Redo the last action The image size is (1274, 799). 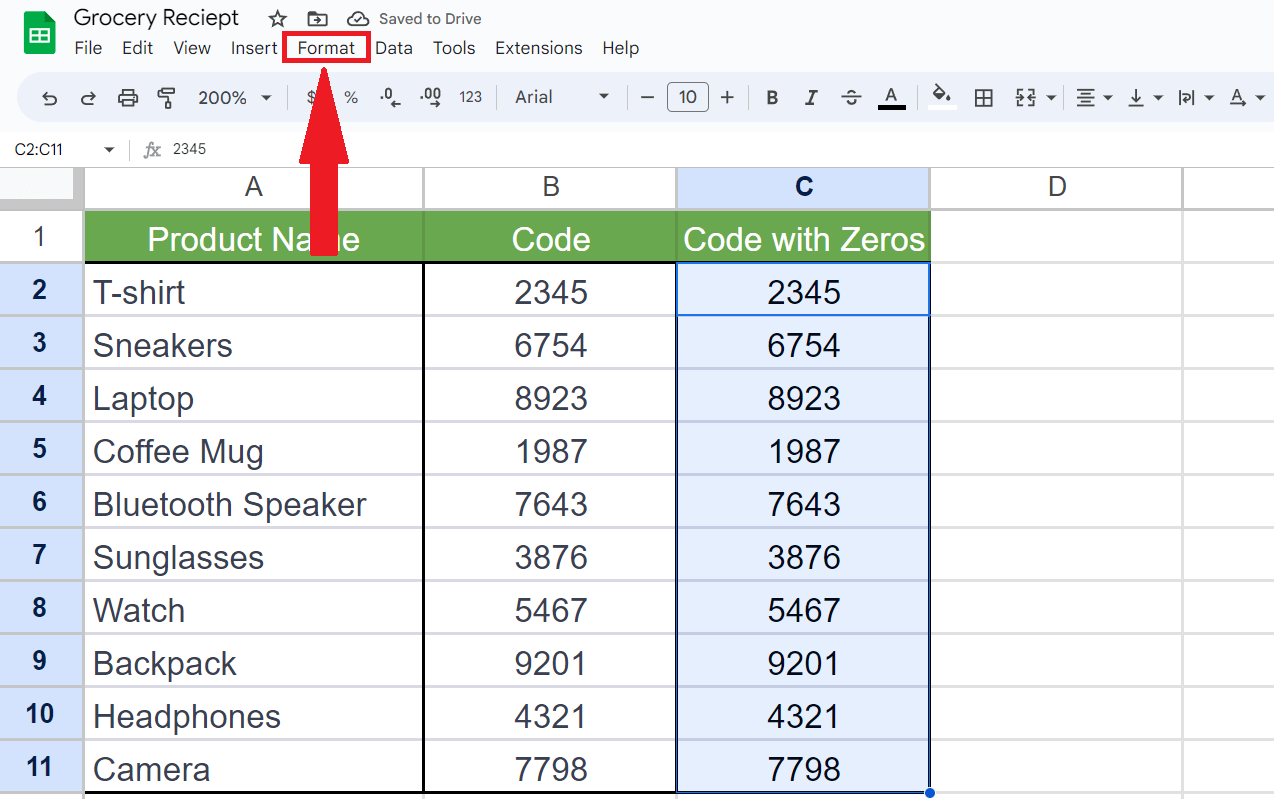coord(88,97)
